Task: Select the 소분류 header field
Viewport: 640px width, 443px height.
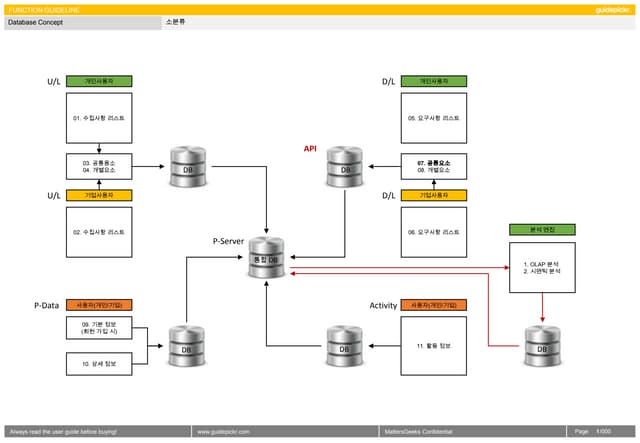Action: [176, 22]
